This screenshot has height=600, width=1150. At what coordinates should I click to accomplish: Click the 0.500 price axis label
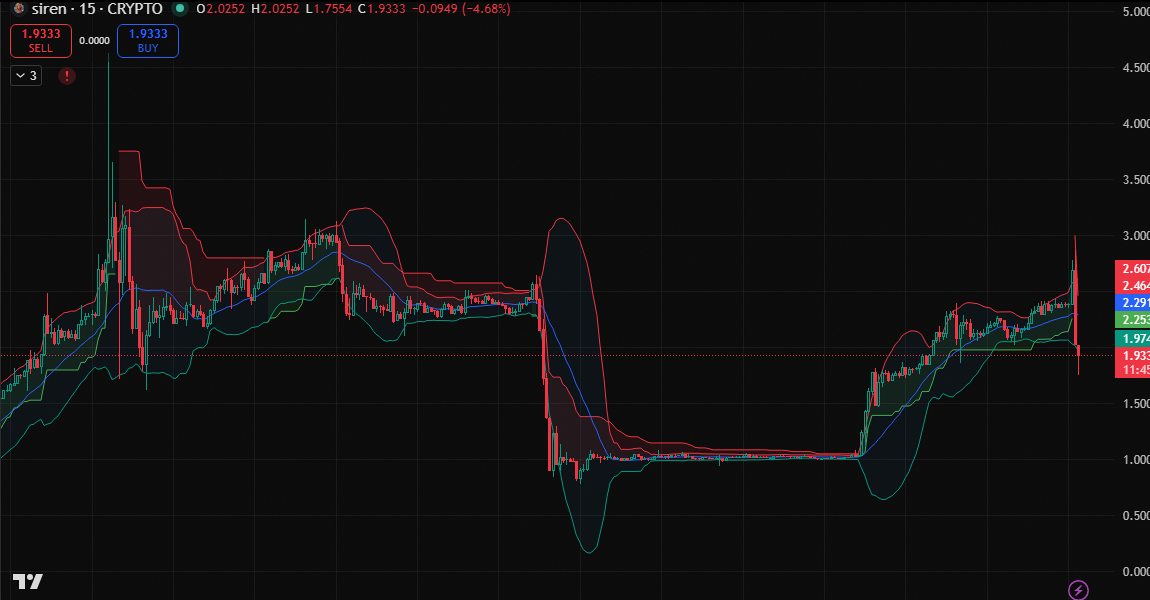click(x=1136, y=516)
